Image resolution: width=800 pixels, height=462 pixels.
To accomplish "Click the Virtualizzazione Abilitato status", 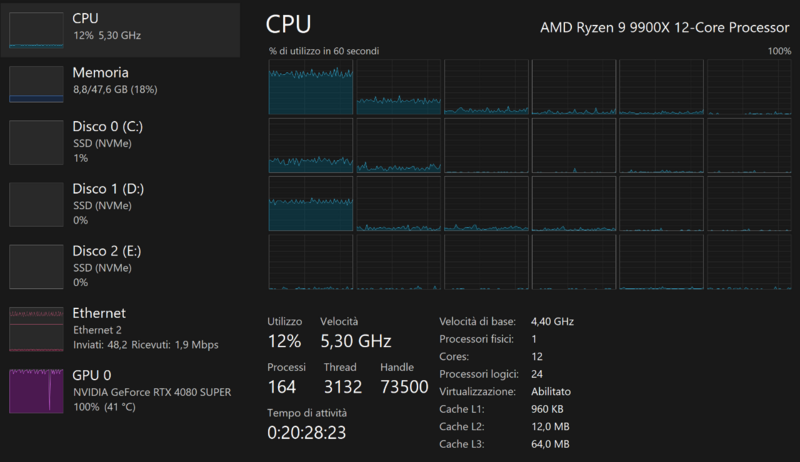I will [551, 391].
